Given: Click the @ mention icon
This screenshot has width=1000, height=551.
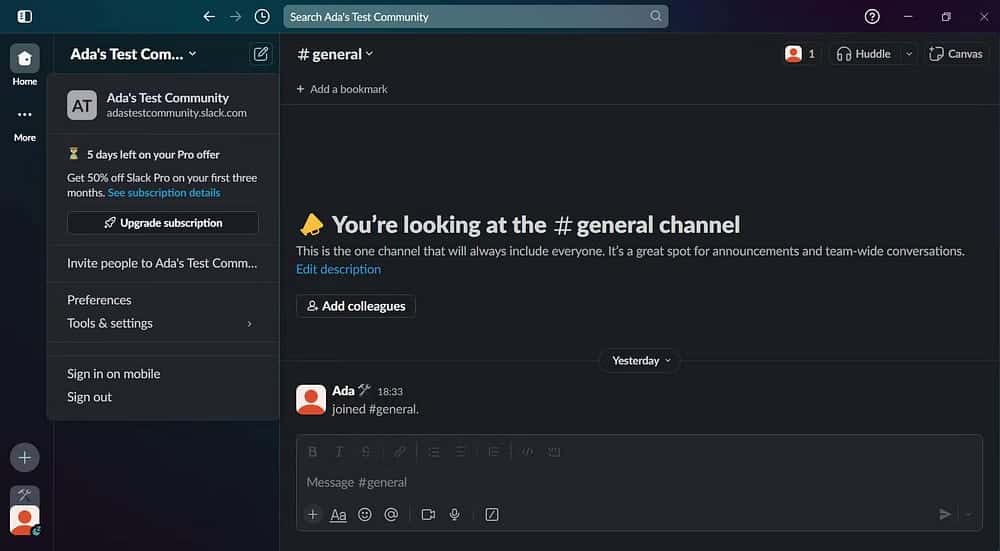Looking at the screenshot, I should [x=392, y=515].
